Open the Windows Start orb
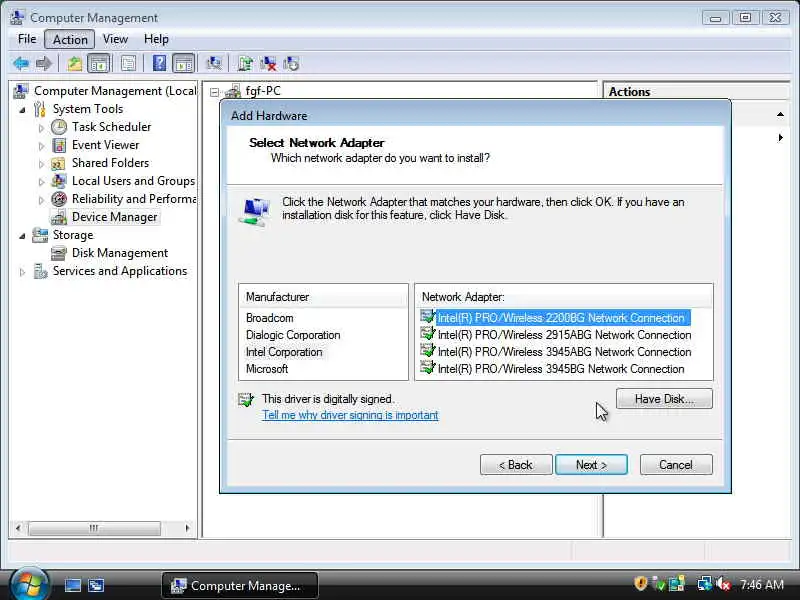Image resolution: width=800 pixels, height=600 pixels. 29,583
